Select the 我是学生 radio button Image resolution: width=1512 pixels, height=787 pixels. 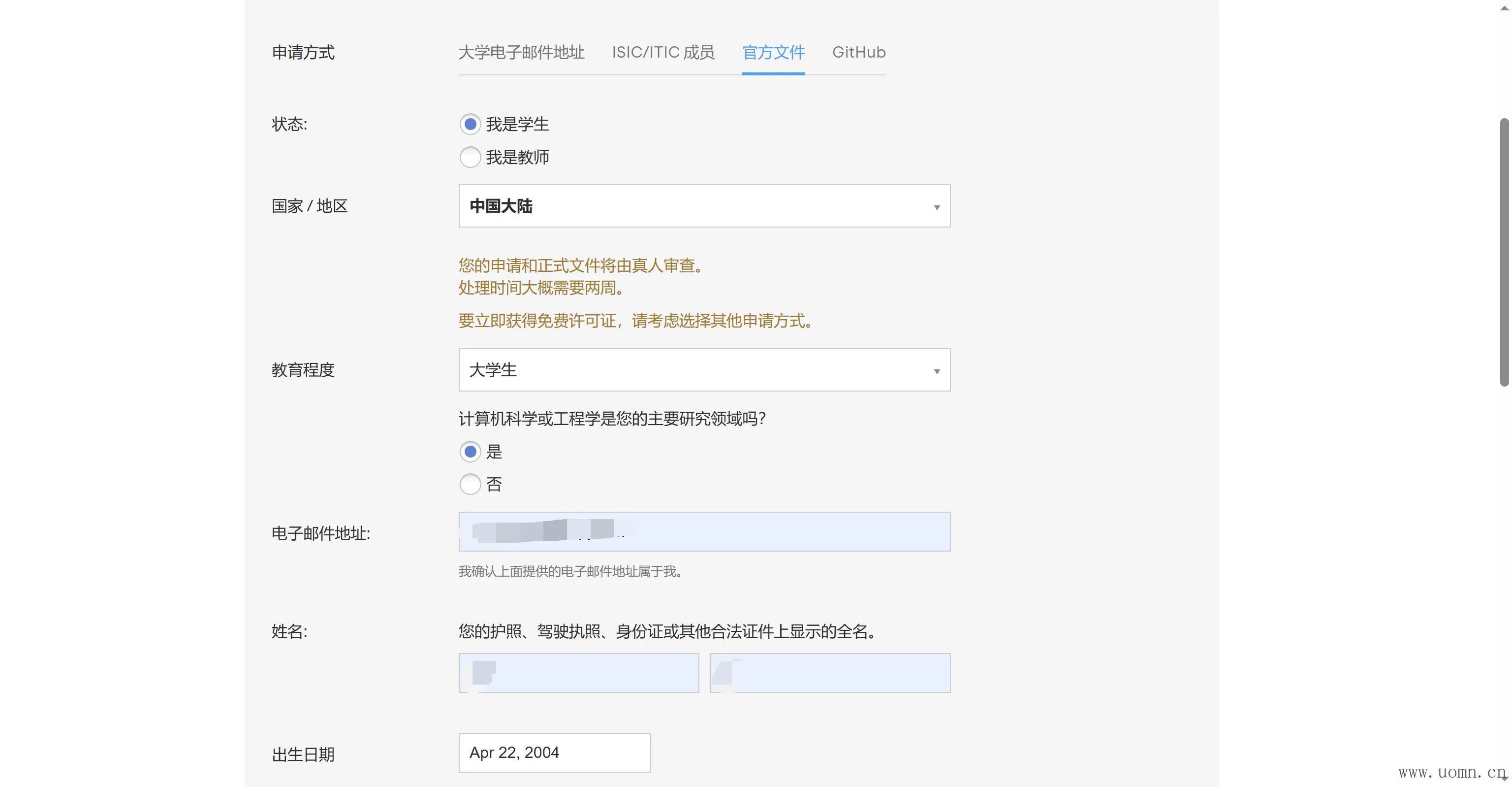point(470,125)
